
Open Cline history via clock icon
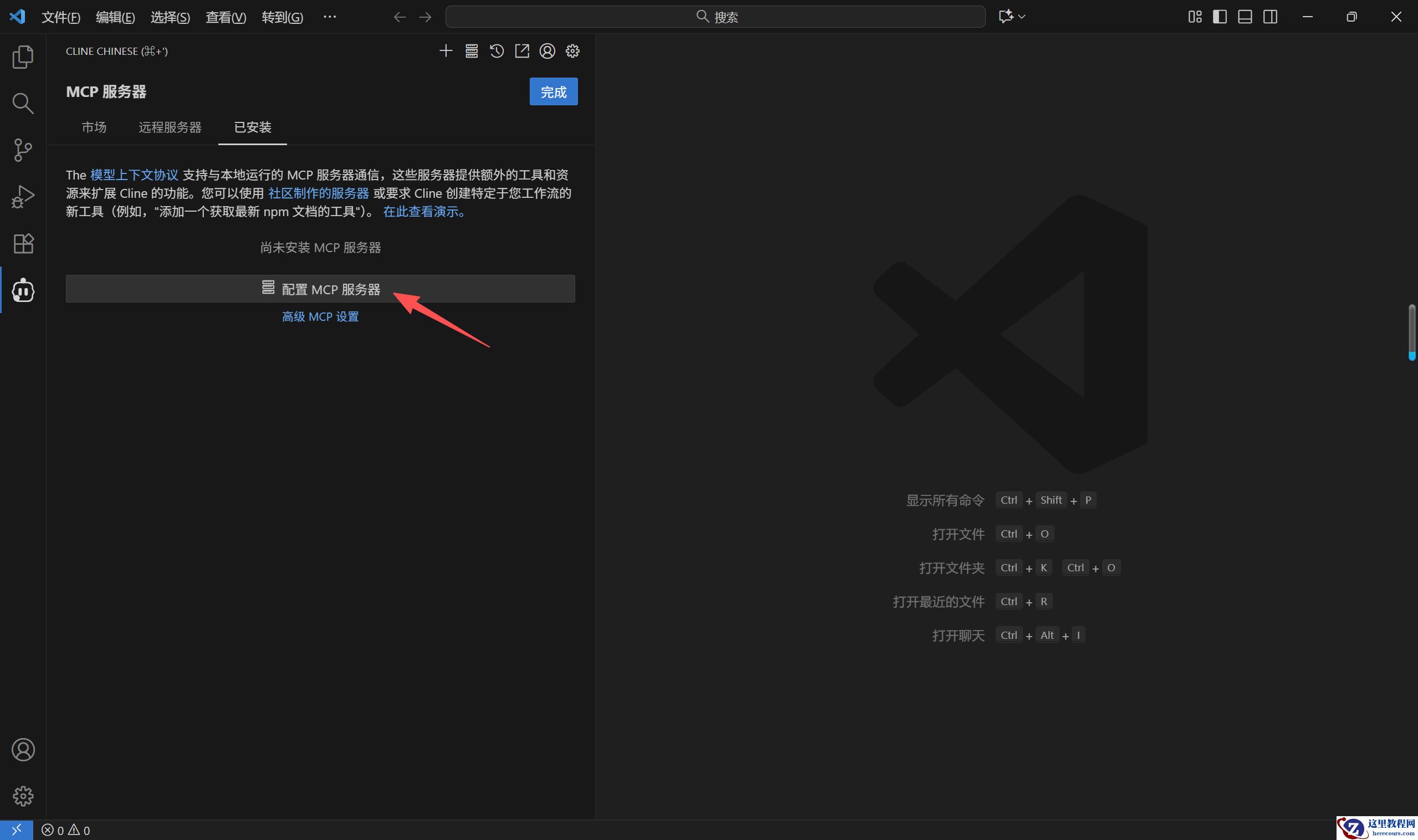point(496,51)
